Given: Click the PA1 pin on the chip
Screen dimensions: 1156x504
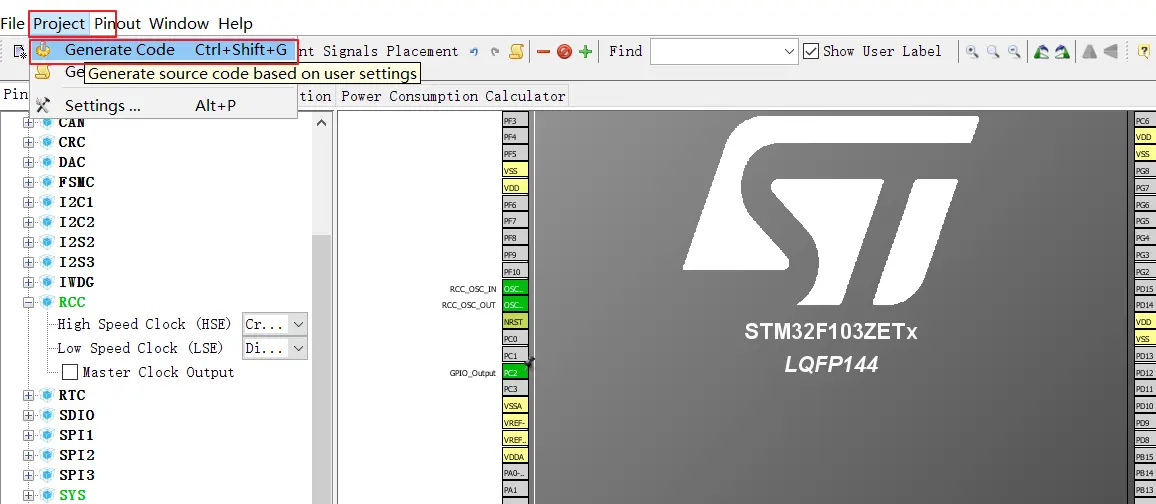Looking at the screenshot, I should click(x=515, y=489).
